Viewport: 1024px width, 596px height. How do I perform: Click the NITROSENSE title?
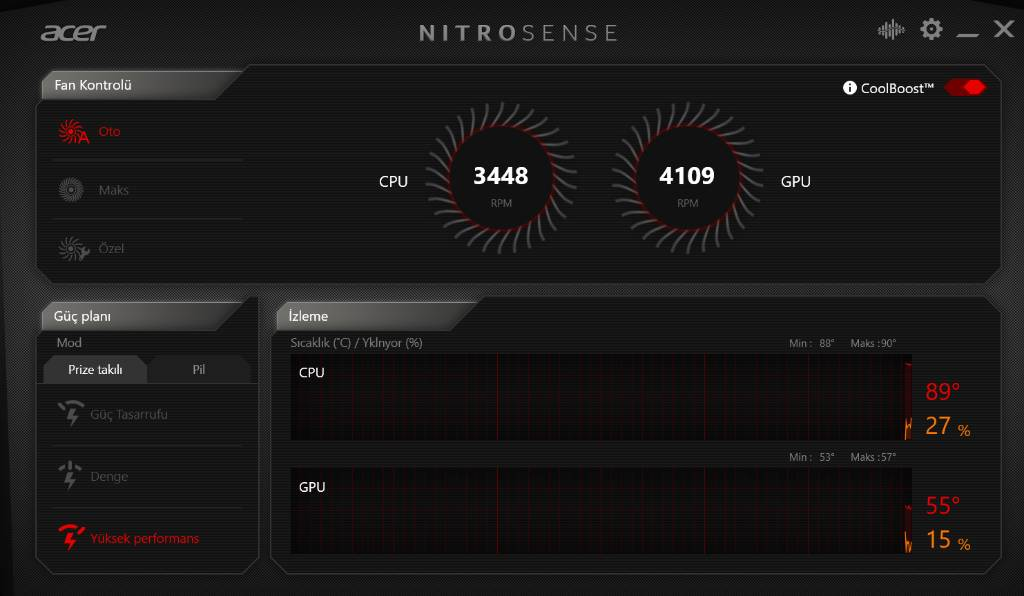(x=519, y=33)
